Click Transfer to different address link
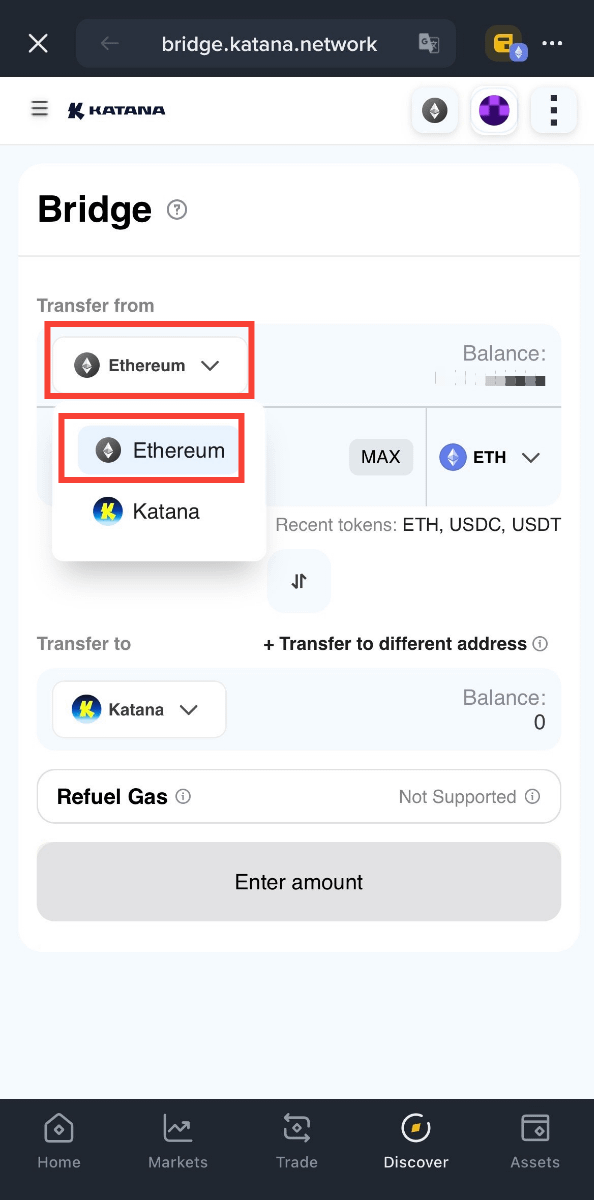 (395, 644)
